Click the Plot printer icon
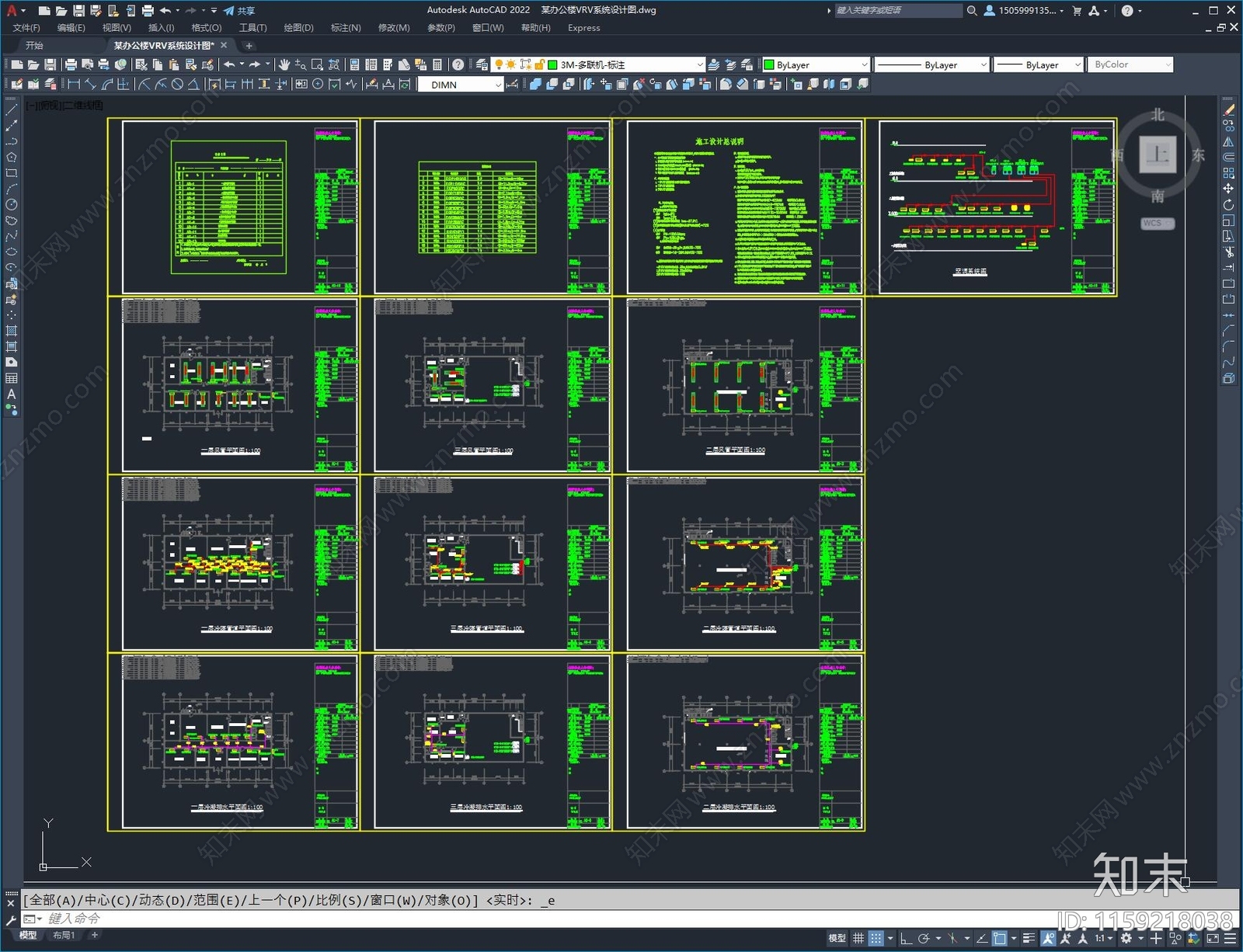 pyautogui.click(x=71, y=64)
